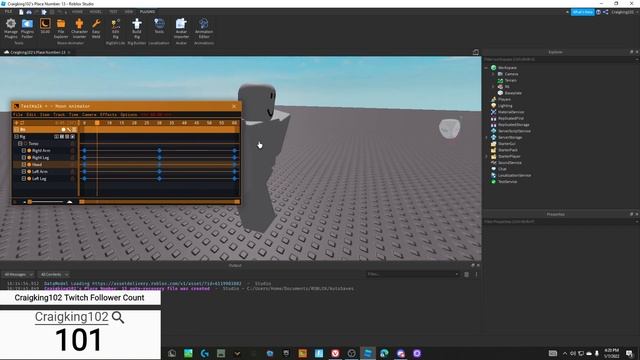The width and height of the screenshot is (640, 360).
Task: Open Microsoft Edge from the taskbar
Action: [x=384, y=353]
